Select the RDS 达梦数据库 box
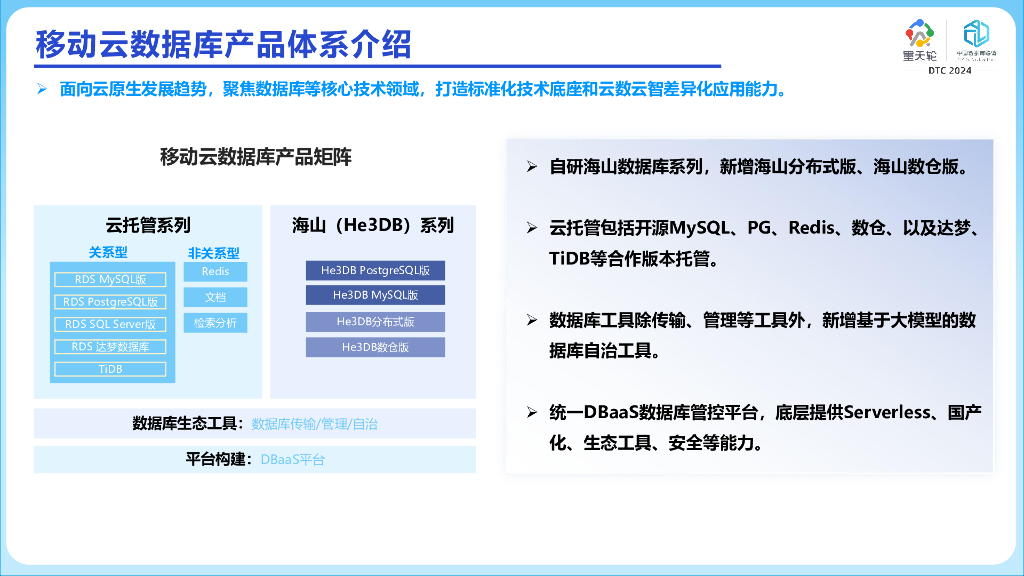This screenshot has height=576, width=1024. [110, 347]
